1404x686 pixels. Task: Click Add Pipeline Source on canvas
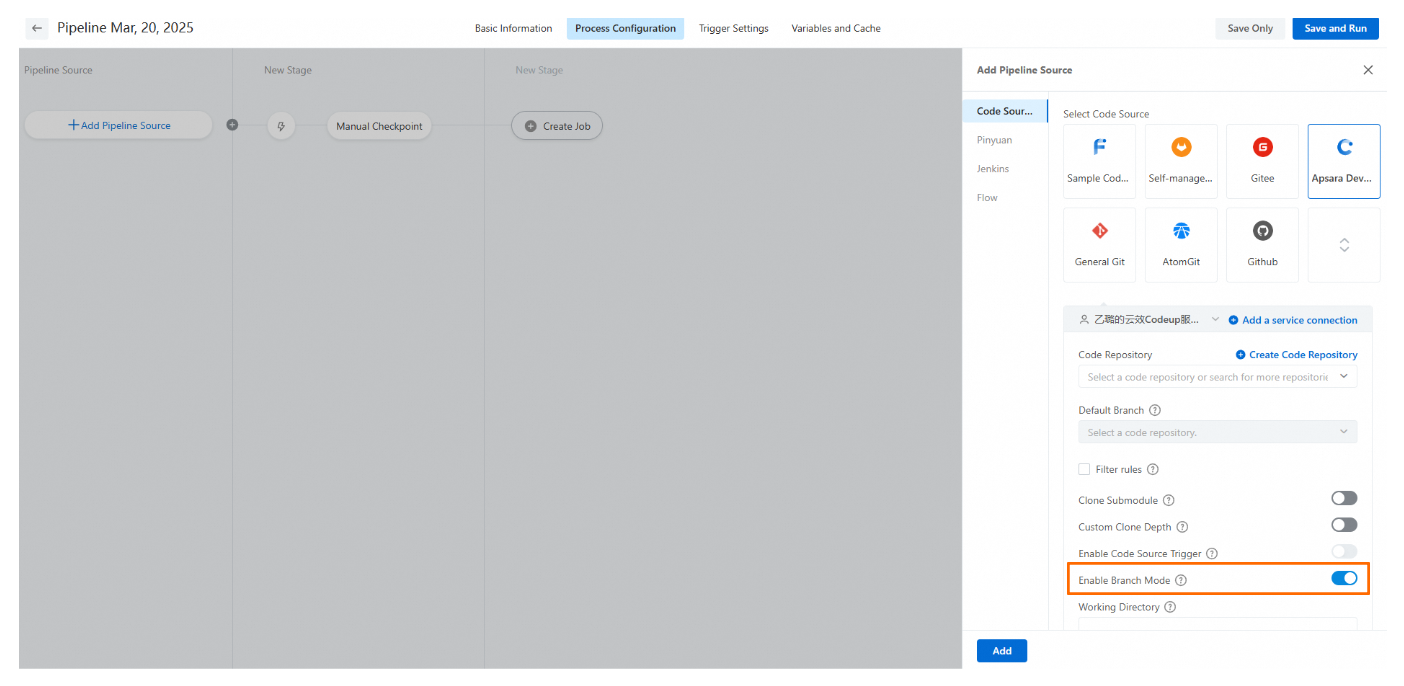(x=118, y=125)
